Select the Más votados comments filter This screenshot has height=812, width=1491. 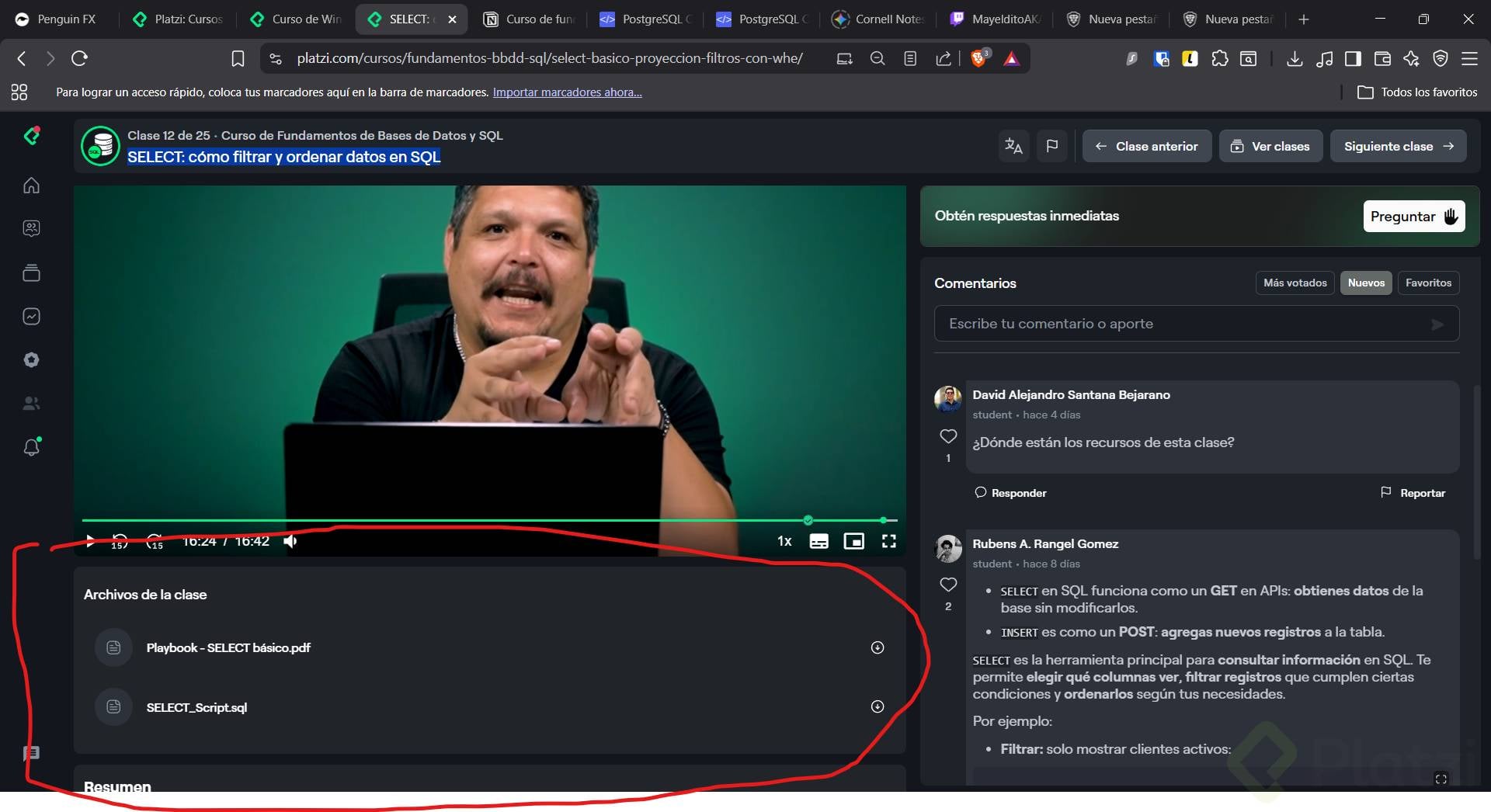1295,283
